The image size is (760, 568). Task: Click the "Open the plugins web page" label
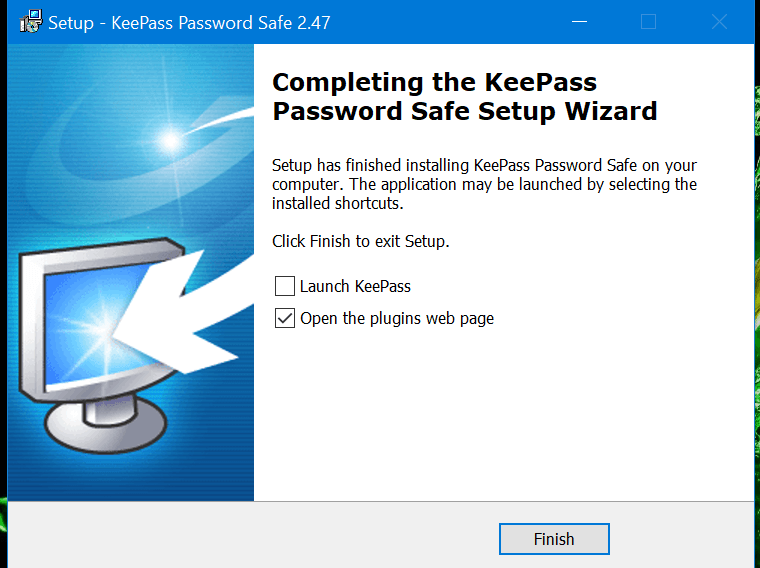coord(397,318)
